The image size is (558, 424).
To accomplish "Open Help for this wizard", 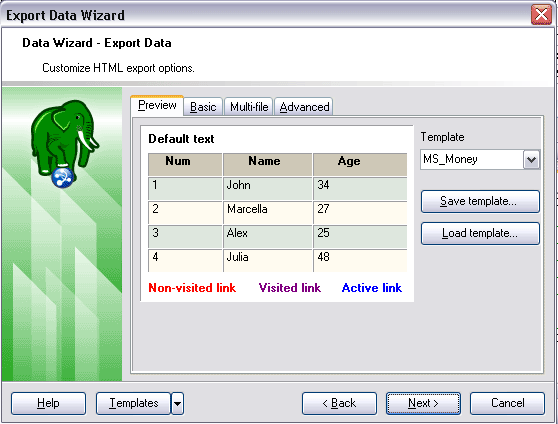I will coord(48,403).
